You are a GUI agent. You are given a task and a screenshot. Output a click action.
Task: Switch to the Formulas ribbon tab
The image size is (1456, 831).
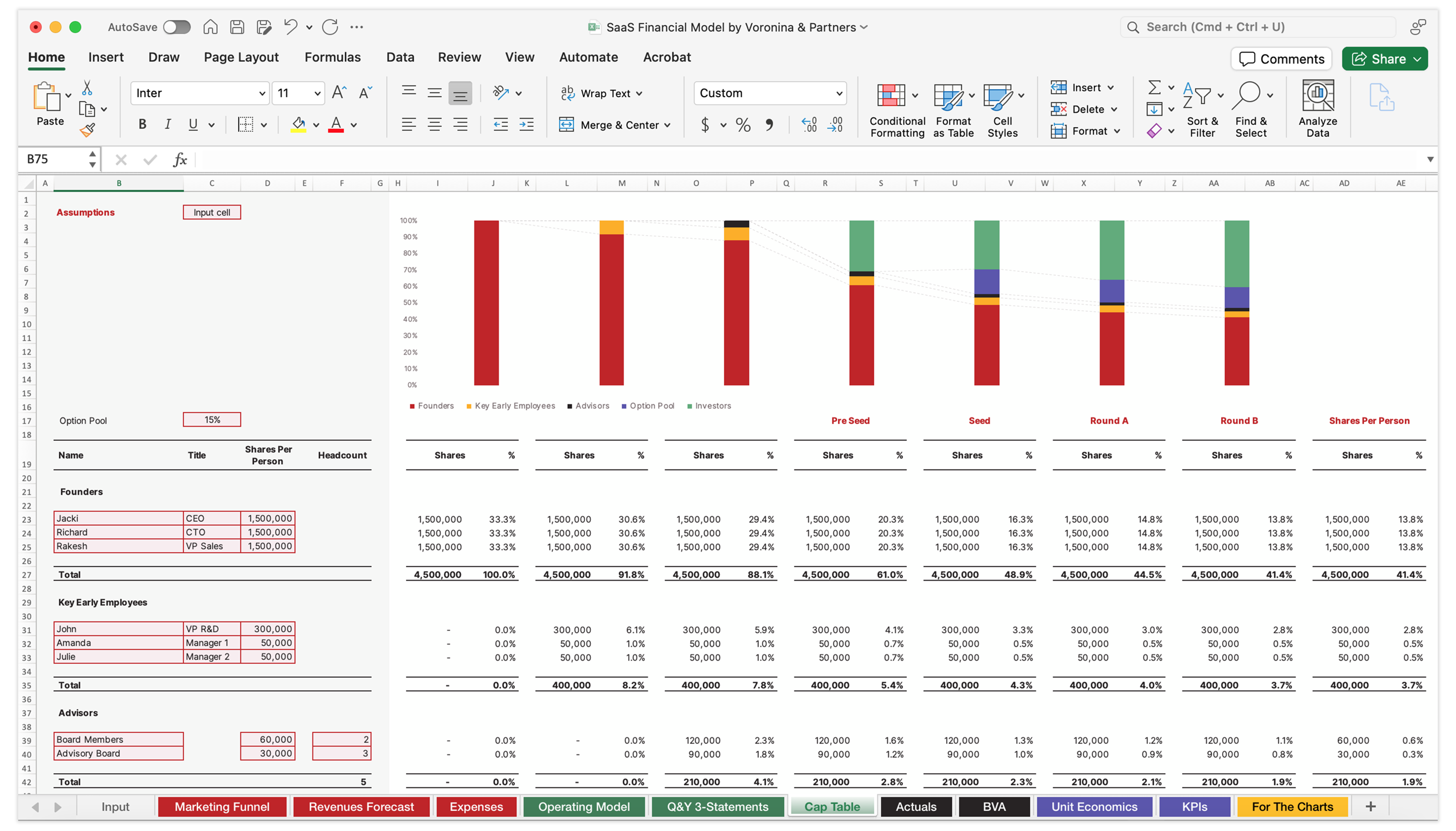pyautogui.click(x=332, y=57)
